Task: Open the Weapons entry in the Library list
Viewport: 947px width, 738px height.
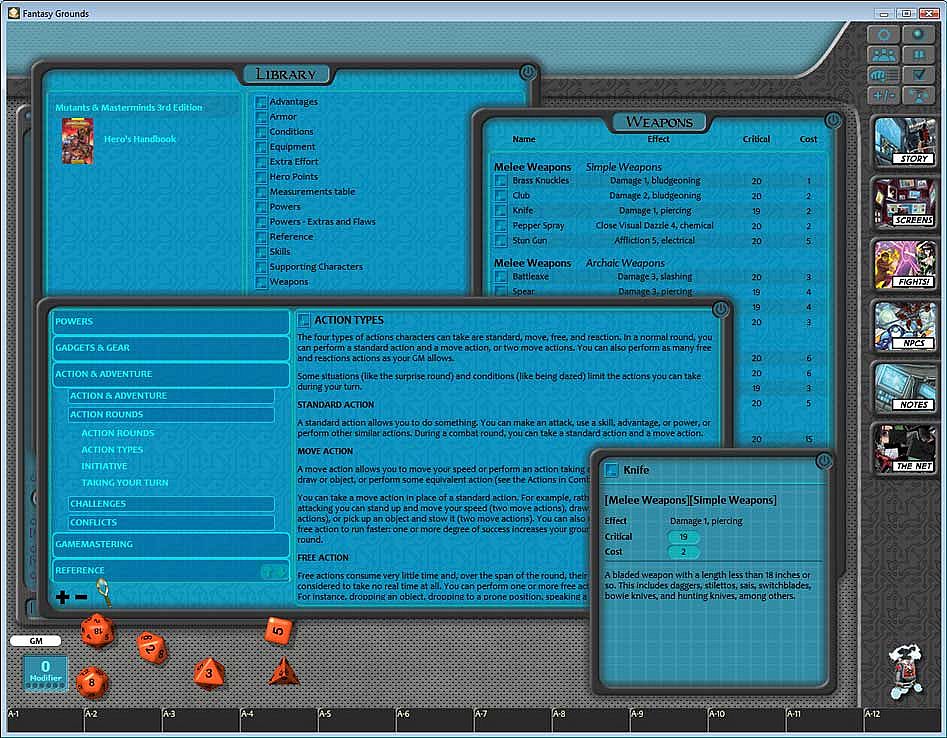Action: click(x=289, y=282)
